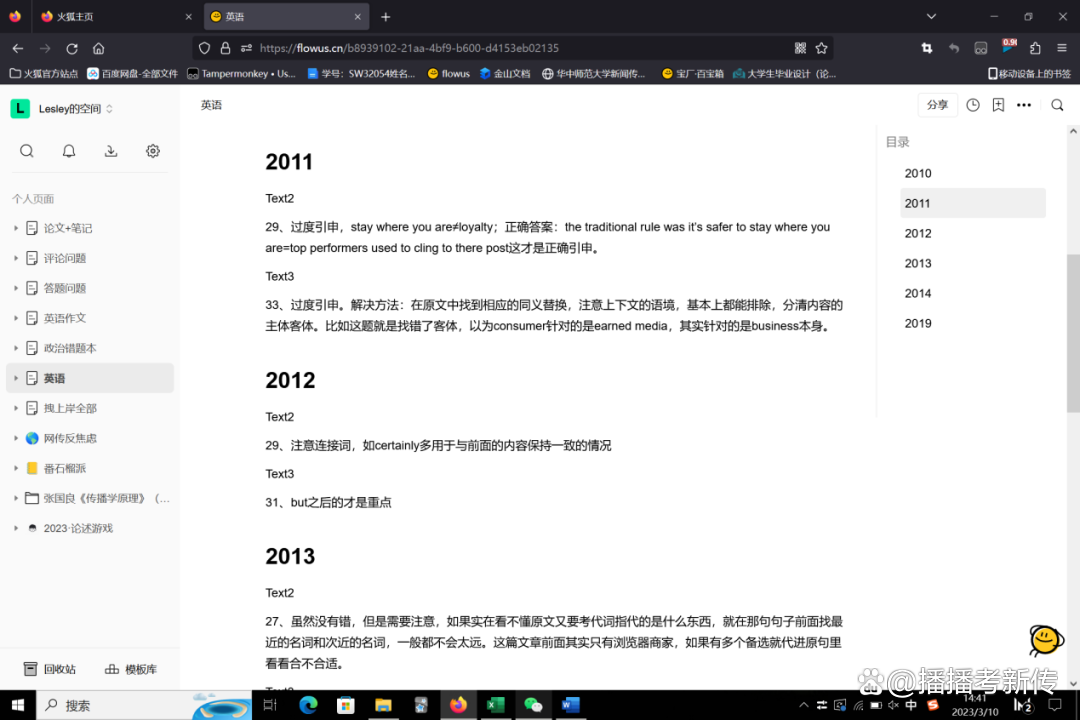Screen dimensions: 1080x720
Task: Open new browser tab with plus
Action: click(386, 17)
